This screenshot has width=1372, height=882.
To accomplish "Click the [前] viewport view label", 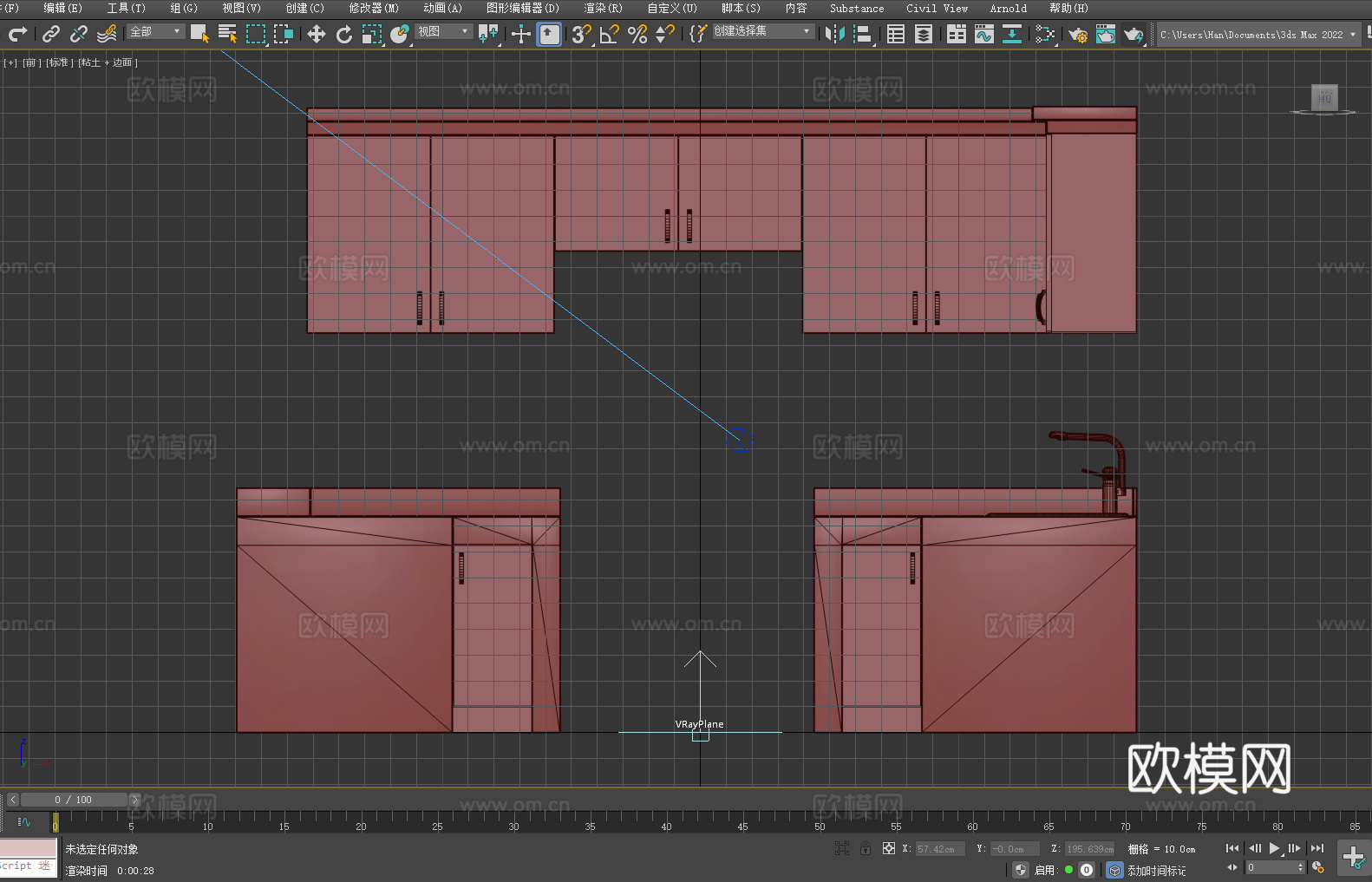I will (31, 62).
